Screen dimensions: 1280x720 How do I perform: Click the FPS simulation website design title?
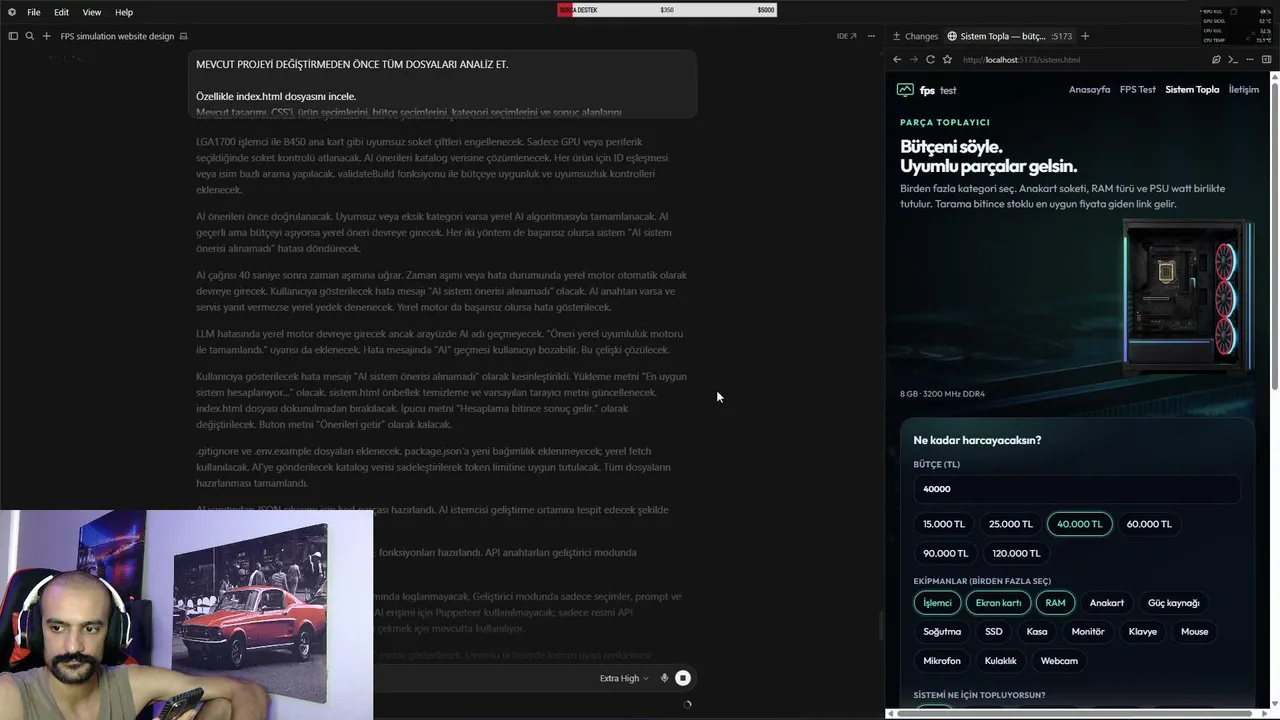117,36
